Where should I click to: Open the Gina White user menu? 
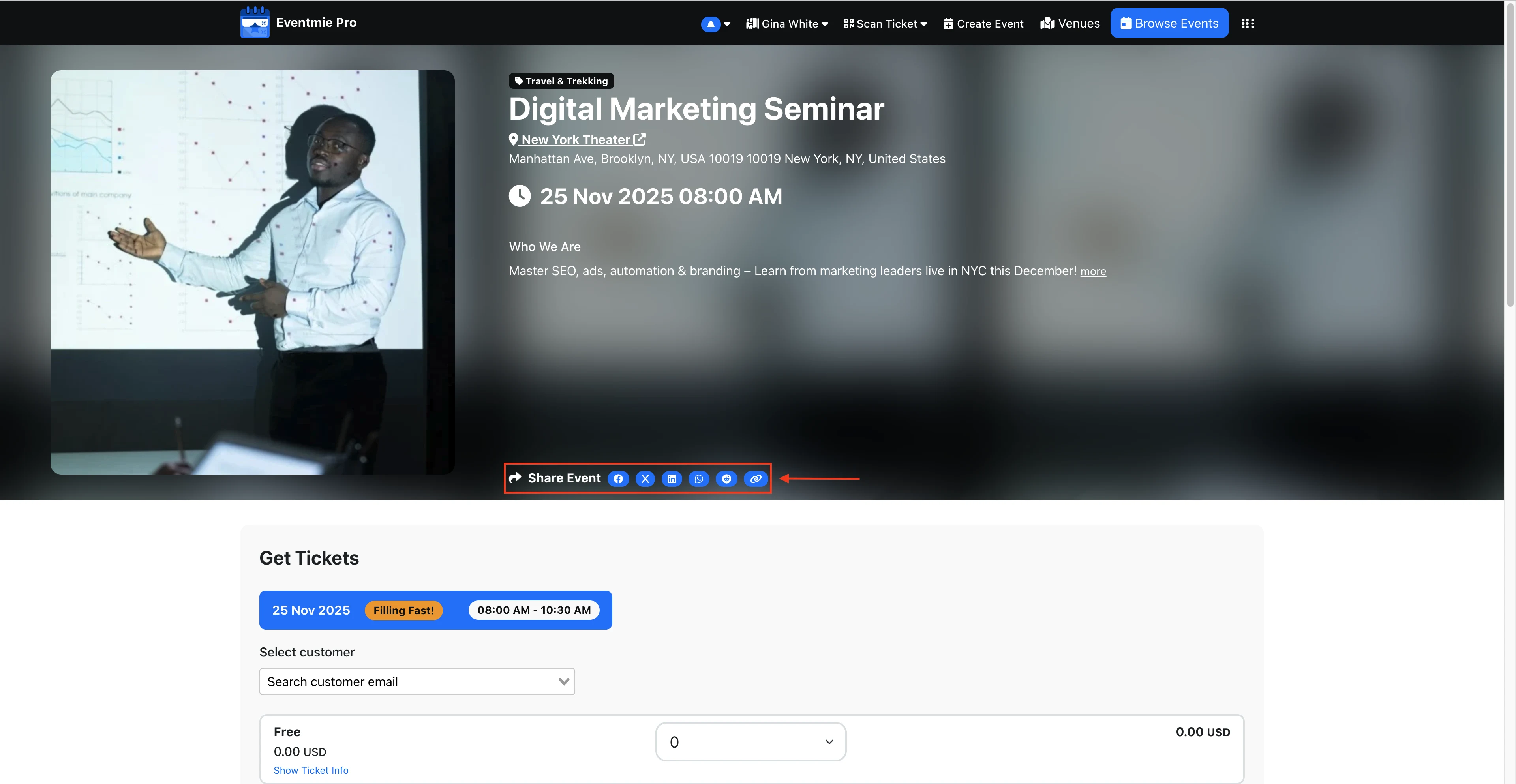coord(787,24)
